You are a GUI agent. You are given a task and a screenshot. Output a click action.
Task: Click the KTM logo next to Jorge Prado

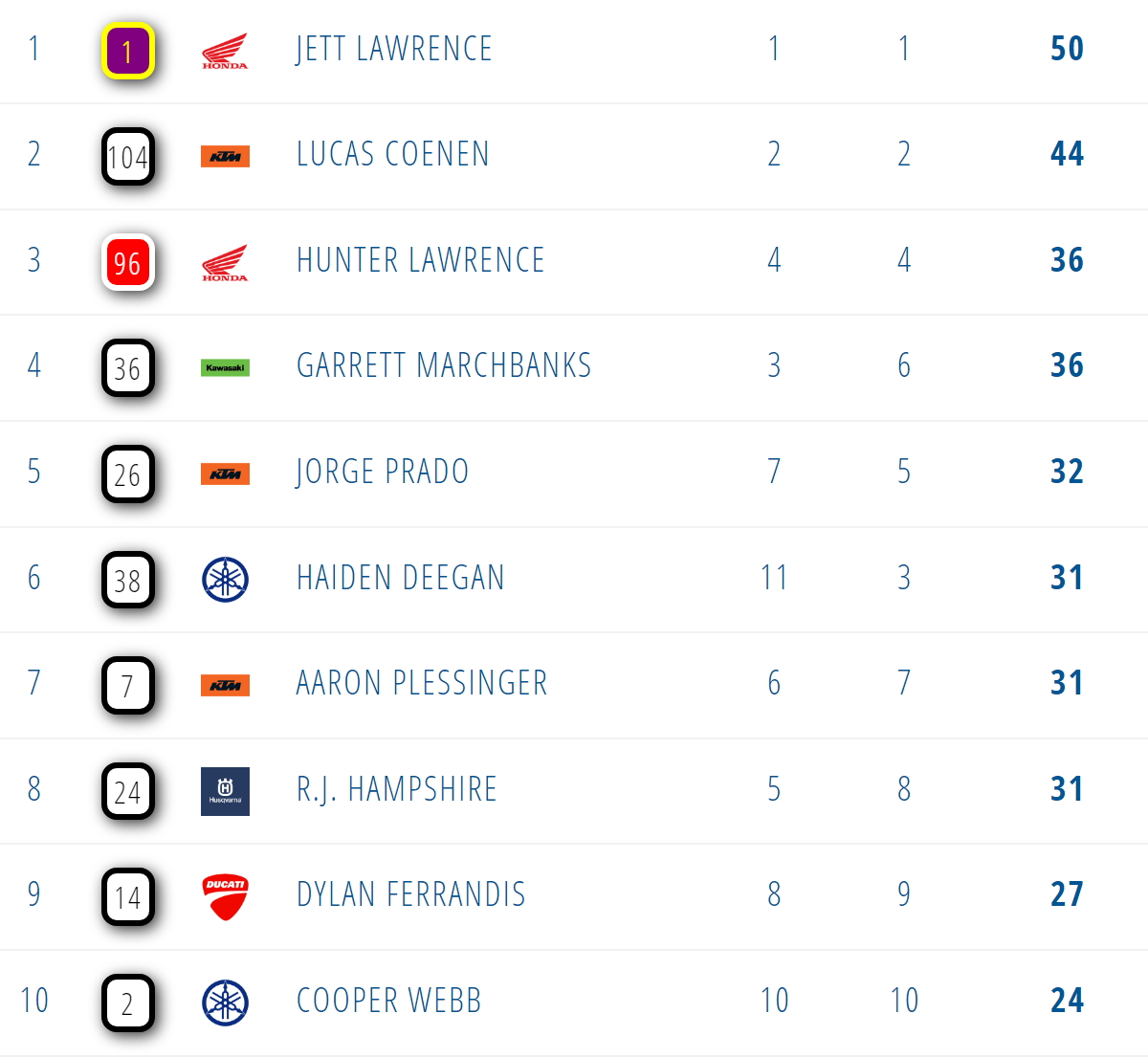click(225, 474)
